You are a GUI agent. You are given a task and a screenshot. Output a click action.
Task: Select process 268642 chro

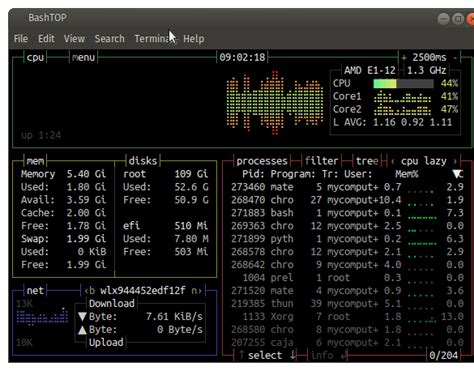347,265
